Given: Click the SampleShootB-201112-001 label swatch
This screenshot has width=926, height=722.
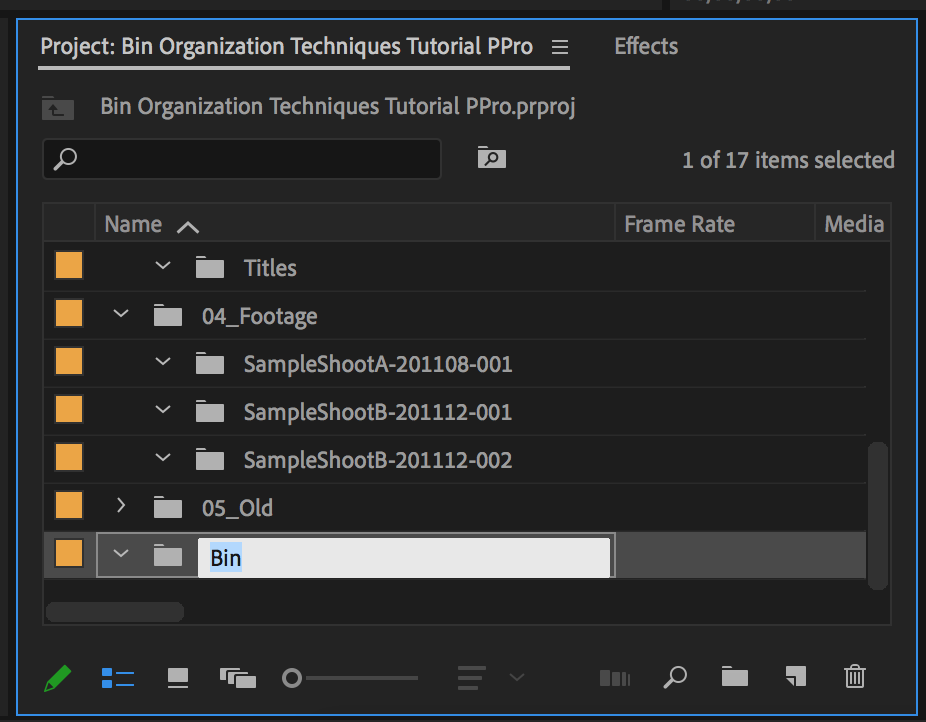Looking at the screenshot, I should click(69, 409).
